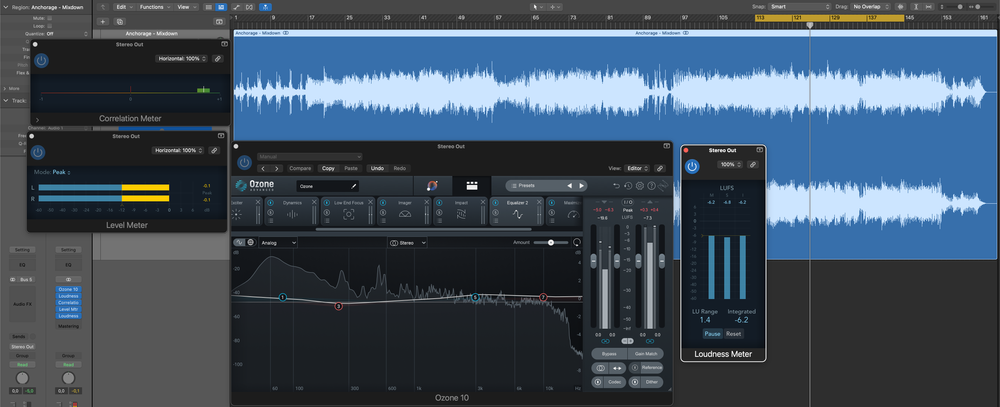Open 100% zoom dropdown in Loudness Meter
Viewport: 1000px width, 407px height.
click(730, 165)
